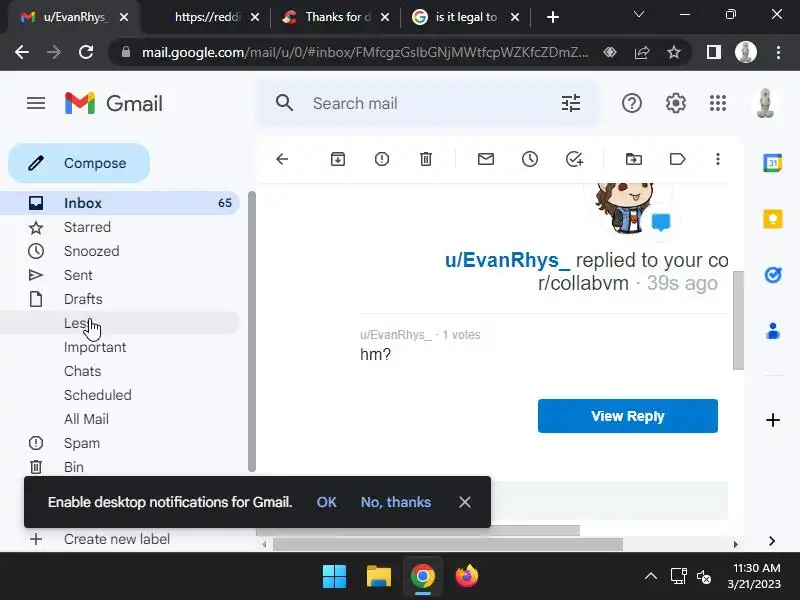Viewport: 800px width, 600px height.
Task: Click OK to enable desktop notifications
Action: click(x=327, y=503)
